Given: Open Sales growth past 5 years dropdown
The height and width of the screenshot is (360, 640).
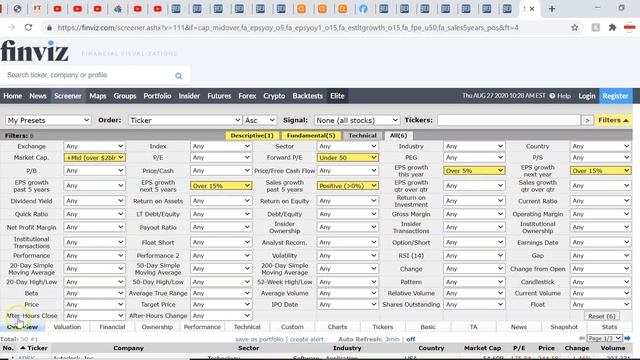Looking at the screenshot, I should pos(347,186).
